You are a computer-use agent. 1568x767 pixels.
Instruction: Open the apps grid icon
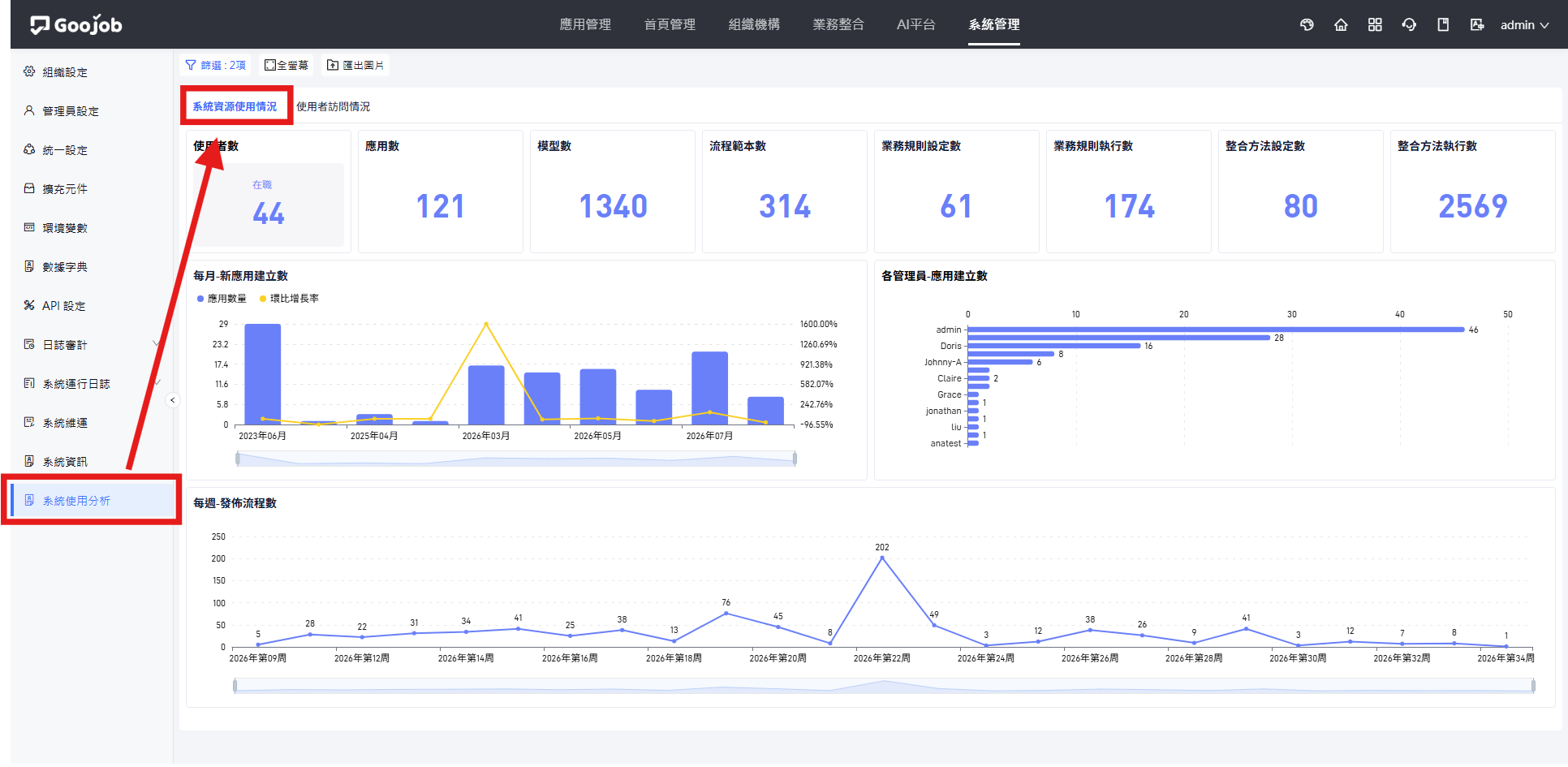coord(1375,24)
